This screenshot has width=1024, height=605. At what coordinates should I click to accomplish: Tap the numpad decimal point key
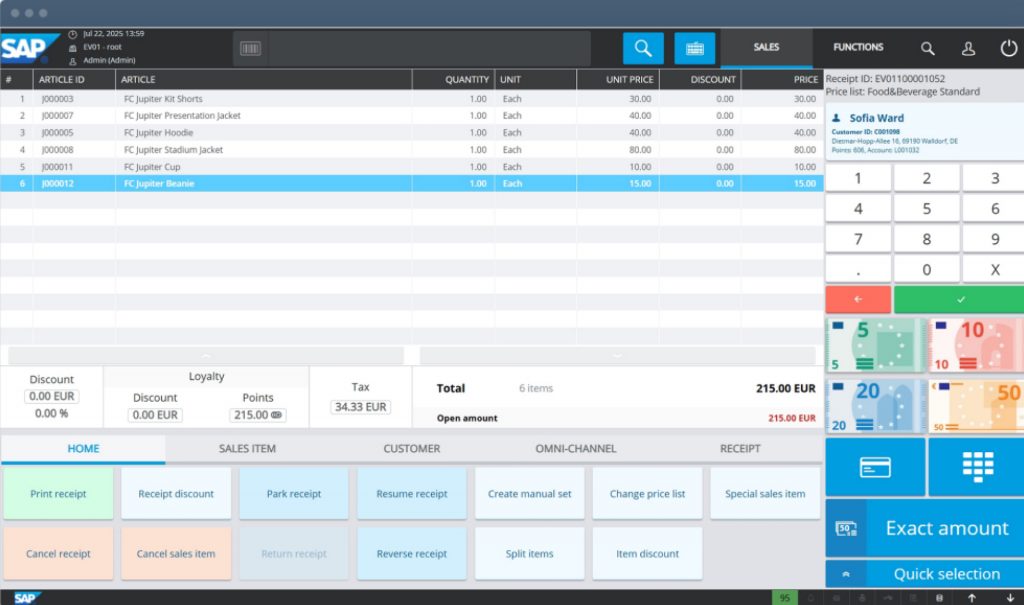coord(858,269)
